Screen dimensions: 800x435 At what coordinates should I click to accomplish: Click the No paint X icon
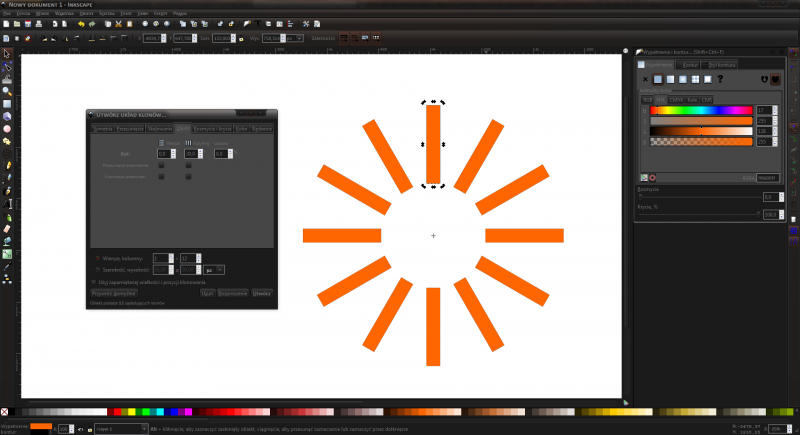pyautogui.click(x=645, y=79)
